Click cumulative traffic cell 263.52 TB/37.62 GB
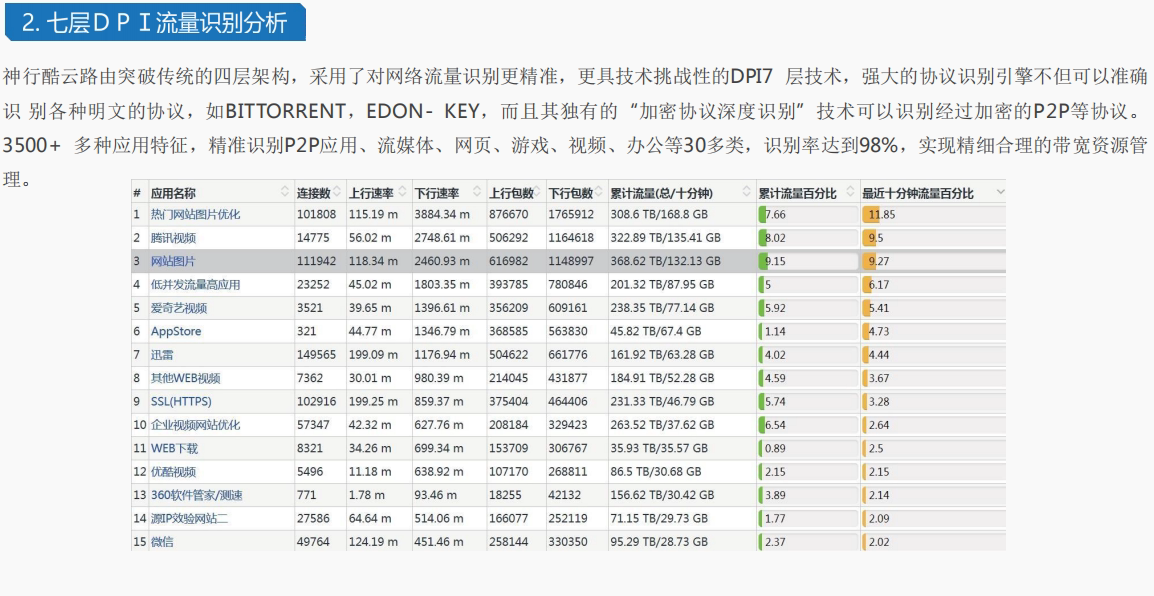 click(x=662, y=425)
